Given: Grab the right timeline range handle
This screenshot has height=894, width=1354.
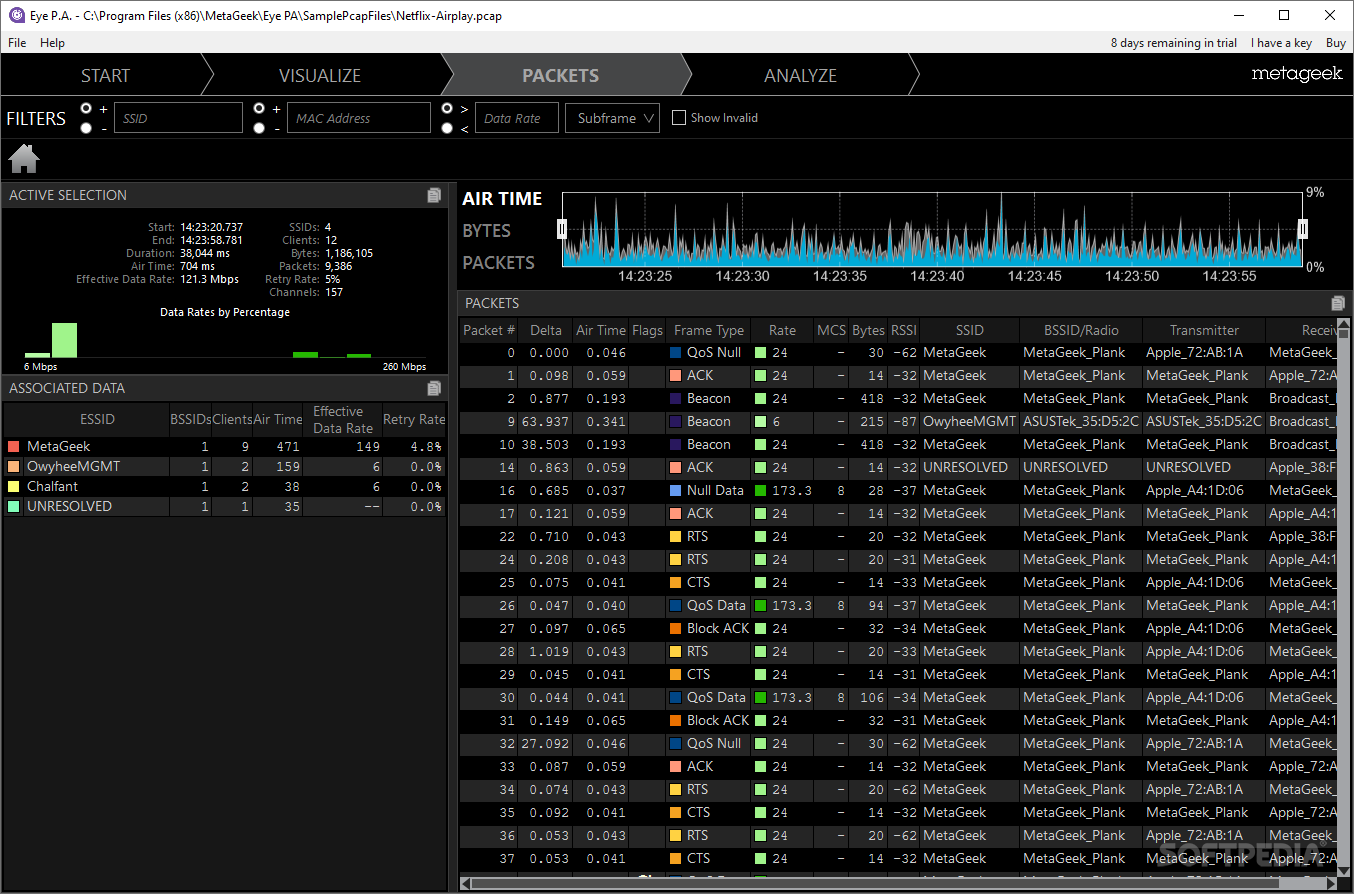Looking at the screenshot, I should coord(1303,229).
